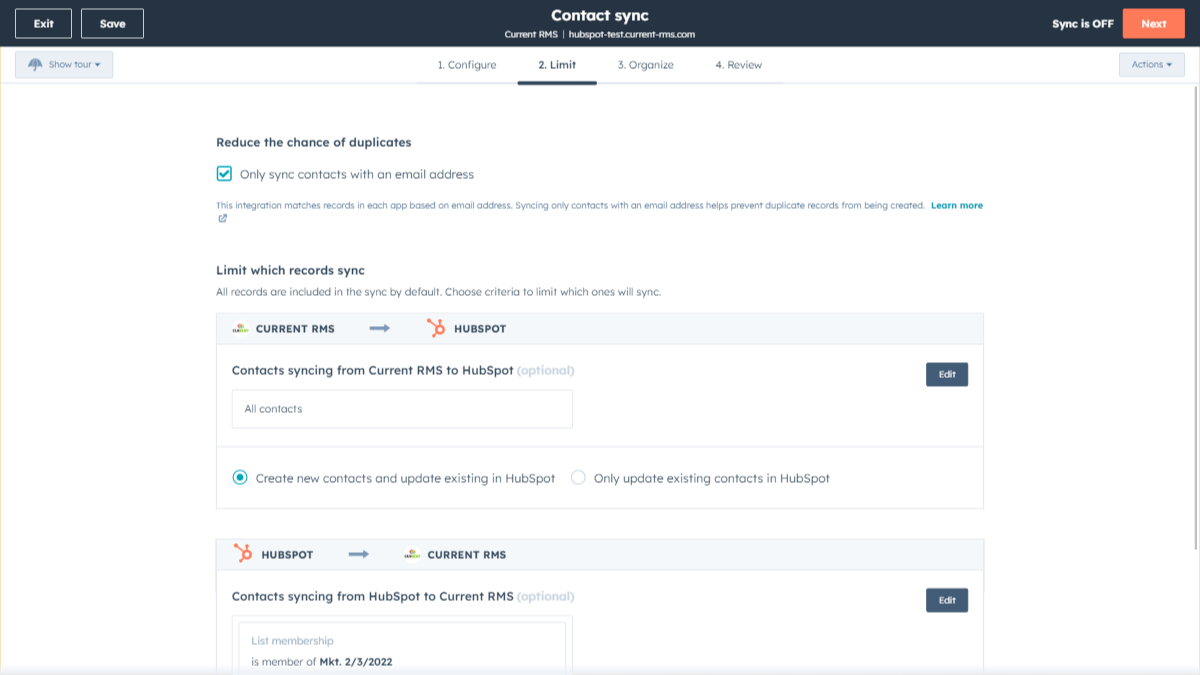Click the arrow icon between HubSpot and Current RMS

tap(358, 554)
